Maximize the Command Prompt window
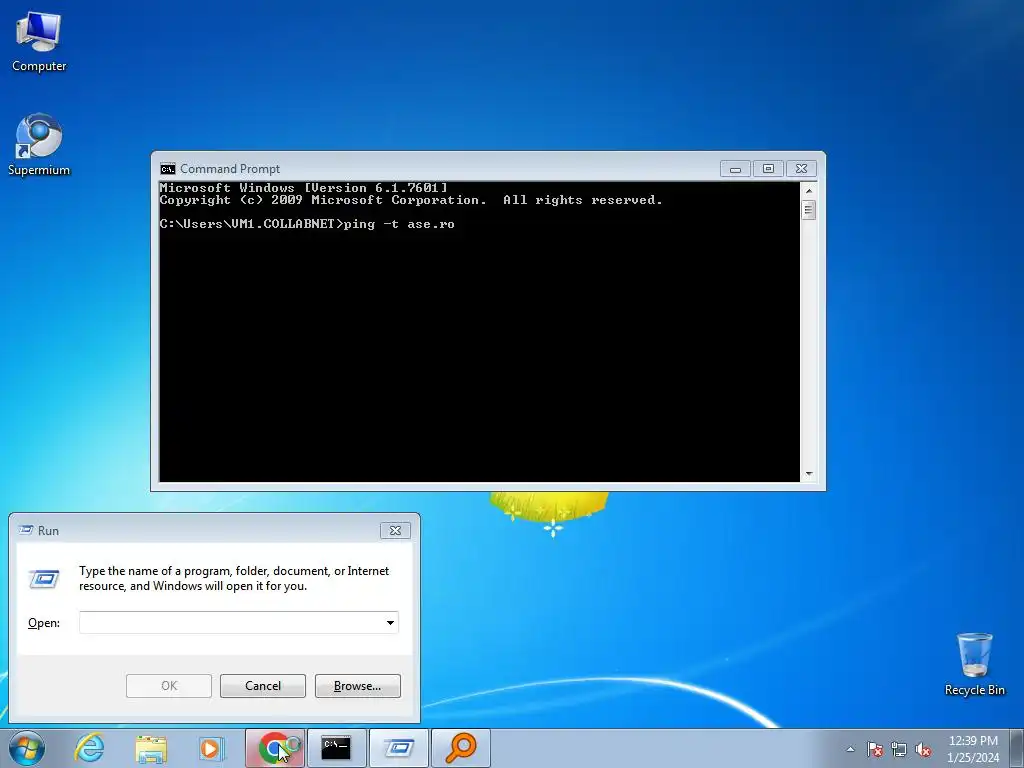The width and height of the screenshot is (1024, 768). click(x=769, y=169)
